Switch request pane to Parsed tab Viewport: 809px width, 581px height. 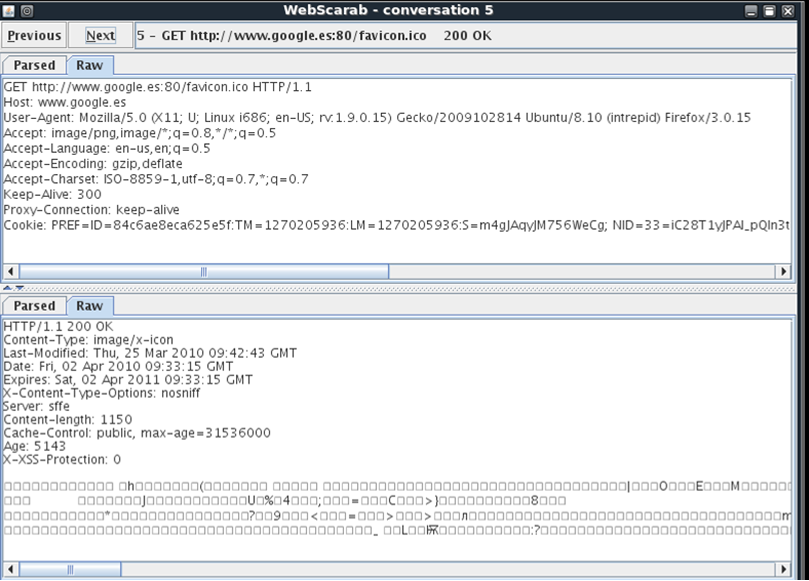[34, 66]
